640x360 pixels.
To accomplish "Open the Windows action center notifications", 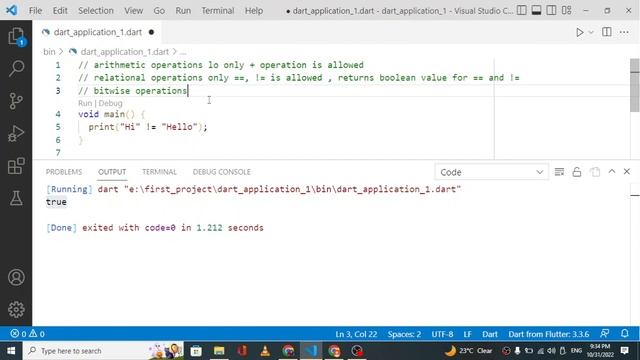I will (x=624, y=350).
